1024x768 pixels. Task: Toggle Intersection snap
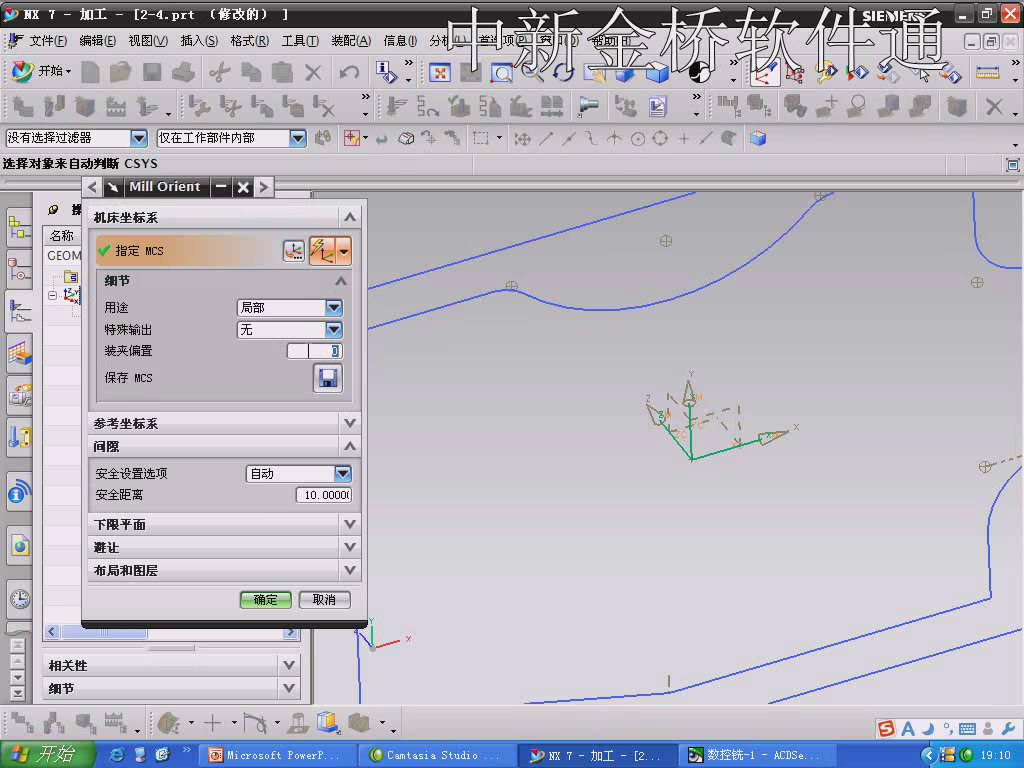pyautogui.click(x=615, y=138)
